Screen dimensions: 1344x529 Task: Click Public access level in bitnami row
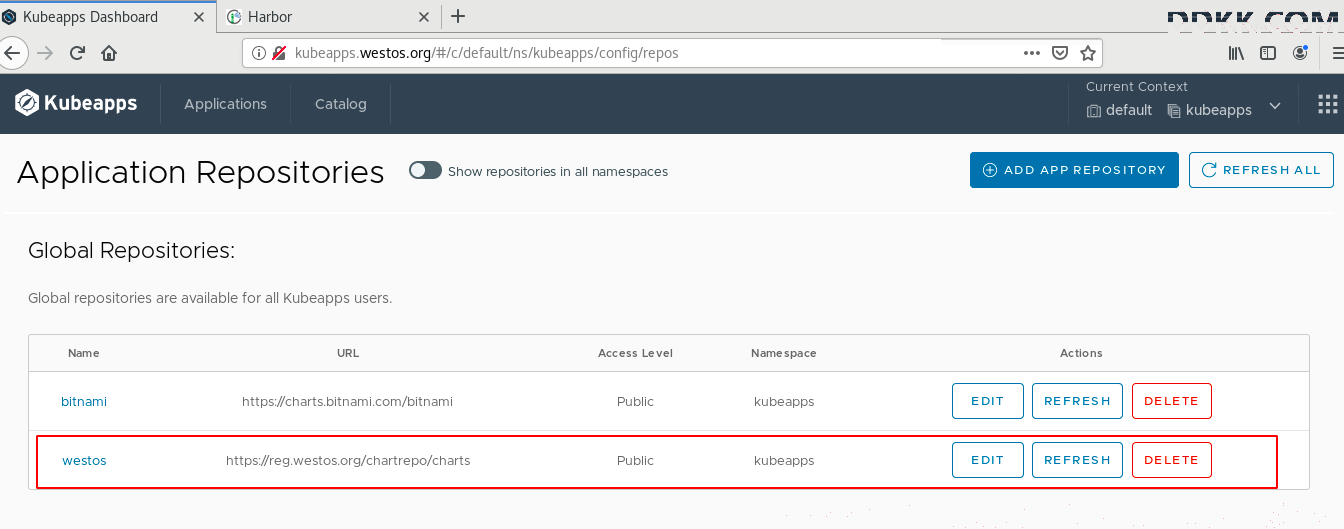635,401
